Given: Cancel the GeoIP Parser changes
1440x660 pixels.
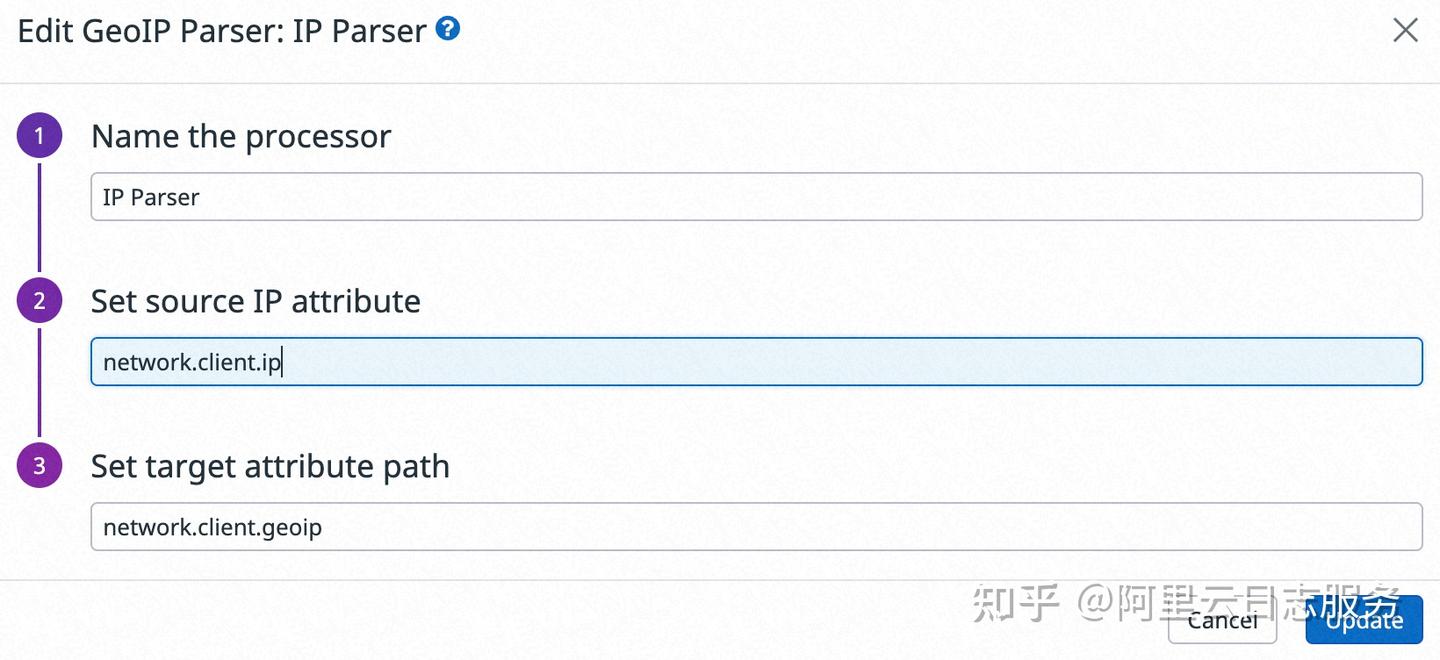Looking at the screenshot, I should pos(1222,620).
